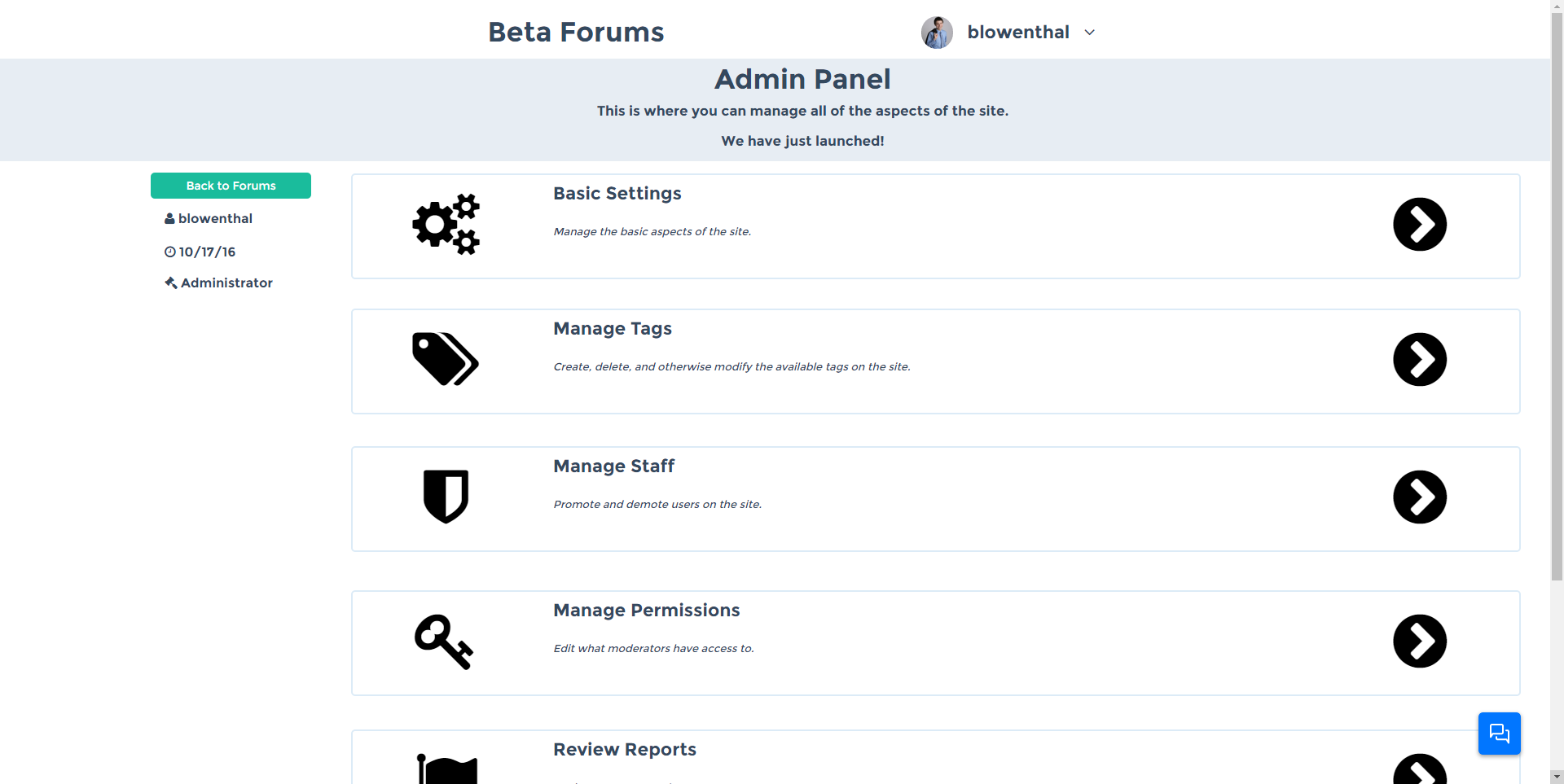
Task: Open the chat widget in the corner
Action: (1499, 734)
